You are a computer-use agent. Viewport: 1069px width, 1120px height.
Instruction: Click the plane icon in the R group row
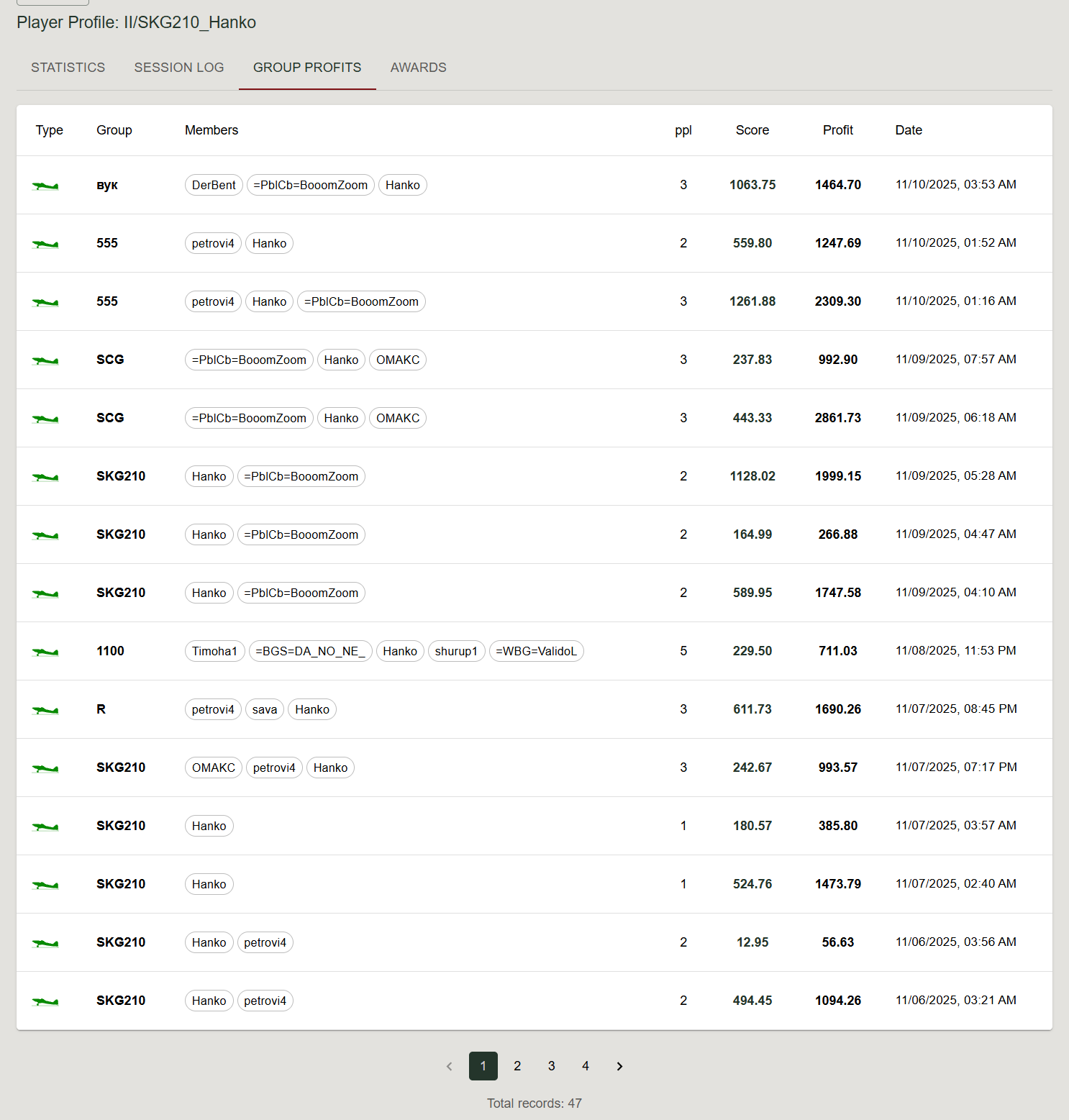tap(45, 711)
